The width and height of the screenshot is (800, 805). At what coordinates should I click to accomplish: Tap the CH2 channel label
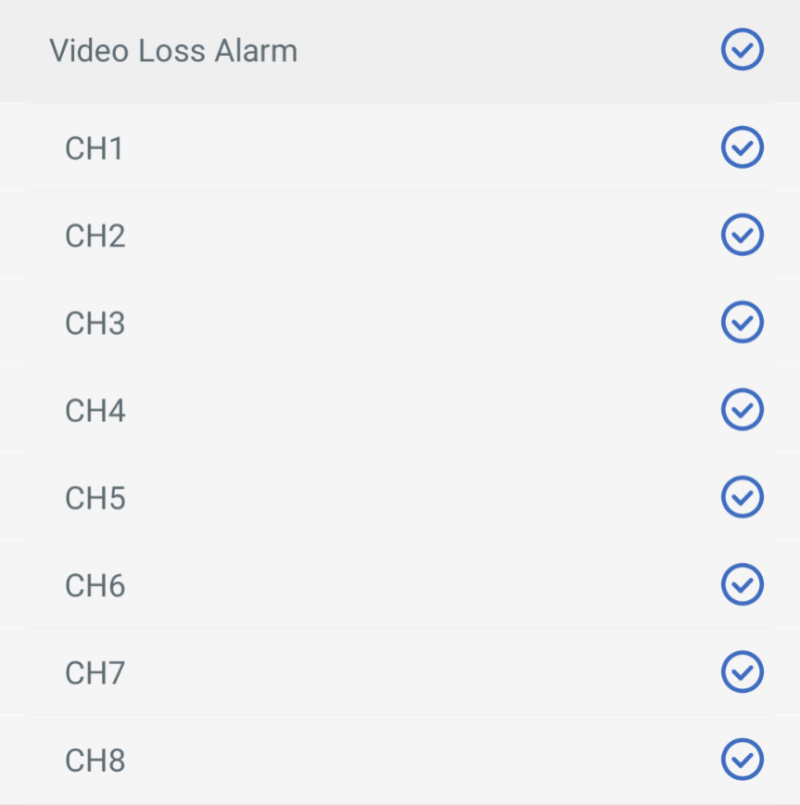pos(95,236)
